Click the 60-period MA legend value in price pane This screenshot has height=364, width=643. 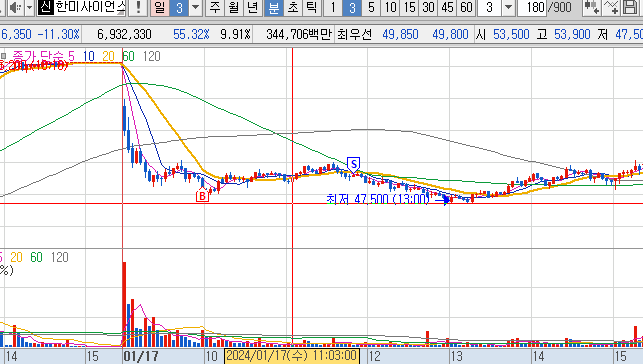tap(128, 56)
